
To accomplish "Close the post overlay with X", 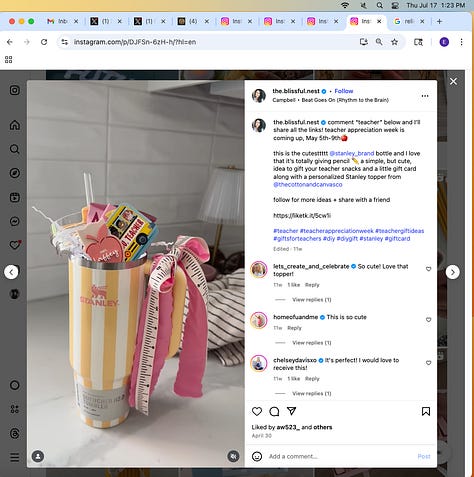I will click(453, 81).
